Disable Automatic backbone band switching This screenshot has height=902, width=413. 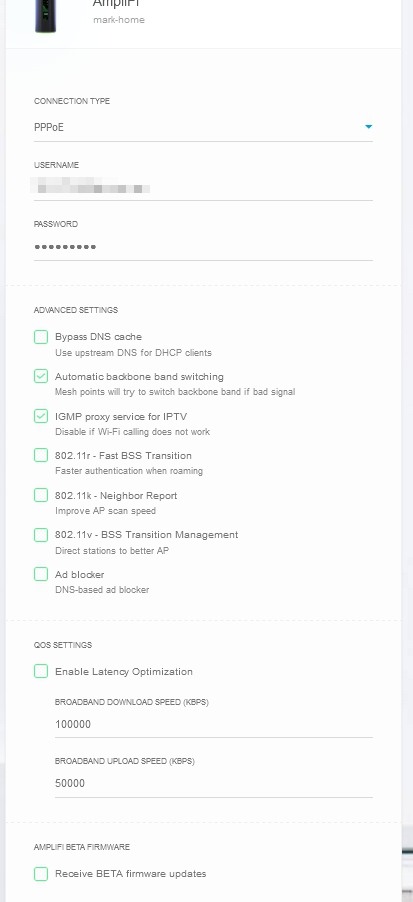pos(41,376)
